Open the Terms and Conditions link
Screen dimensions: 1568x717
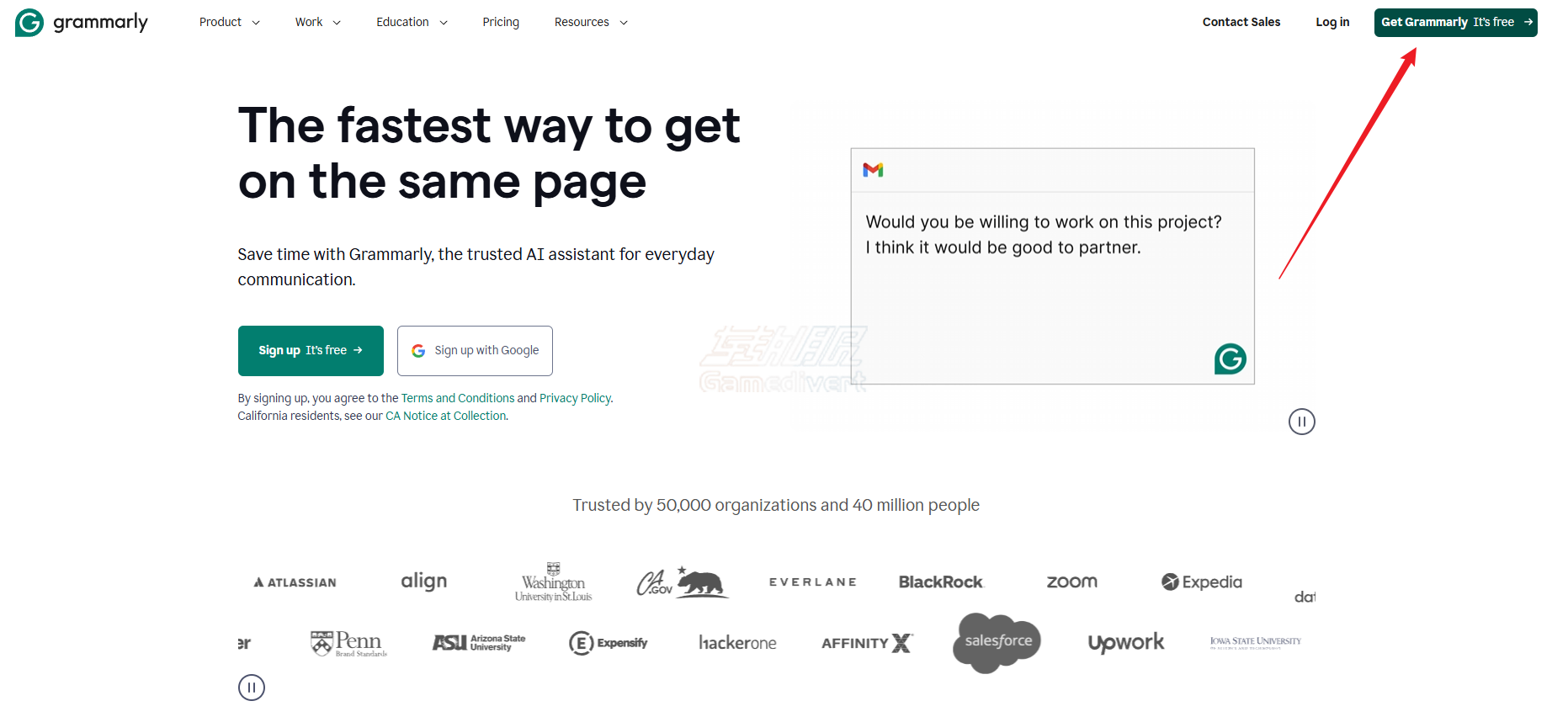[457, 398]
